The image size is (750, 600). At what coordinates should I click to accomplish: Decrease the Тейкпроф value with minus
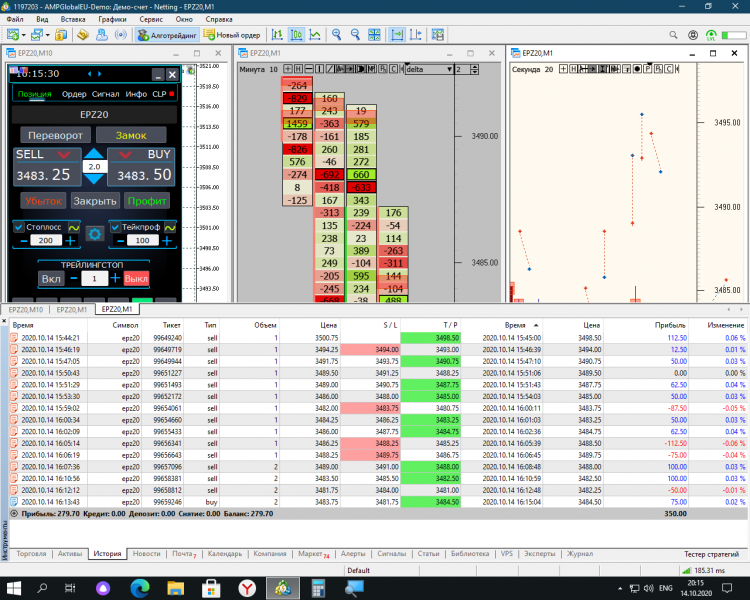point(121,241)
